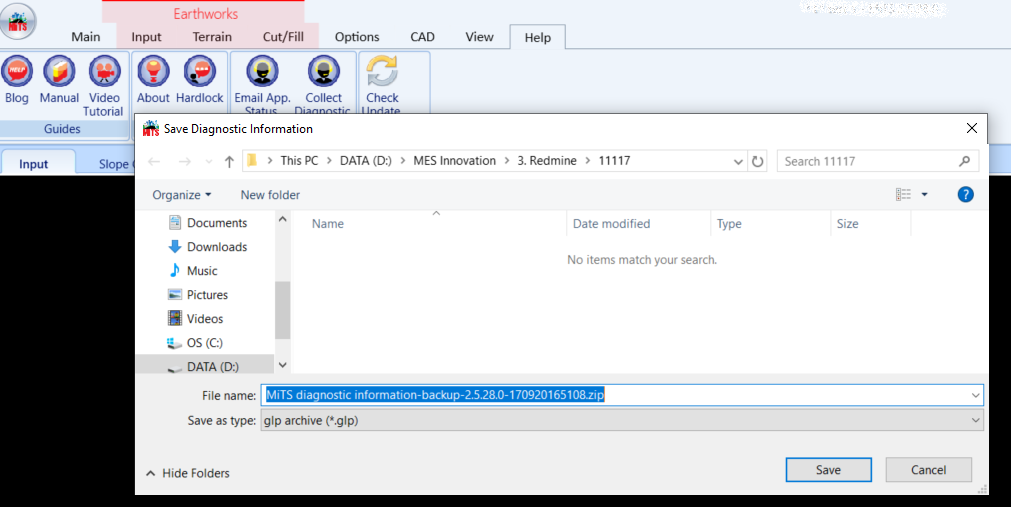The height and width of the screenshot is (507, 1011).
Task: Navigate forward in the save dialog
Action: click(184, 161)
